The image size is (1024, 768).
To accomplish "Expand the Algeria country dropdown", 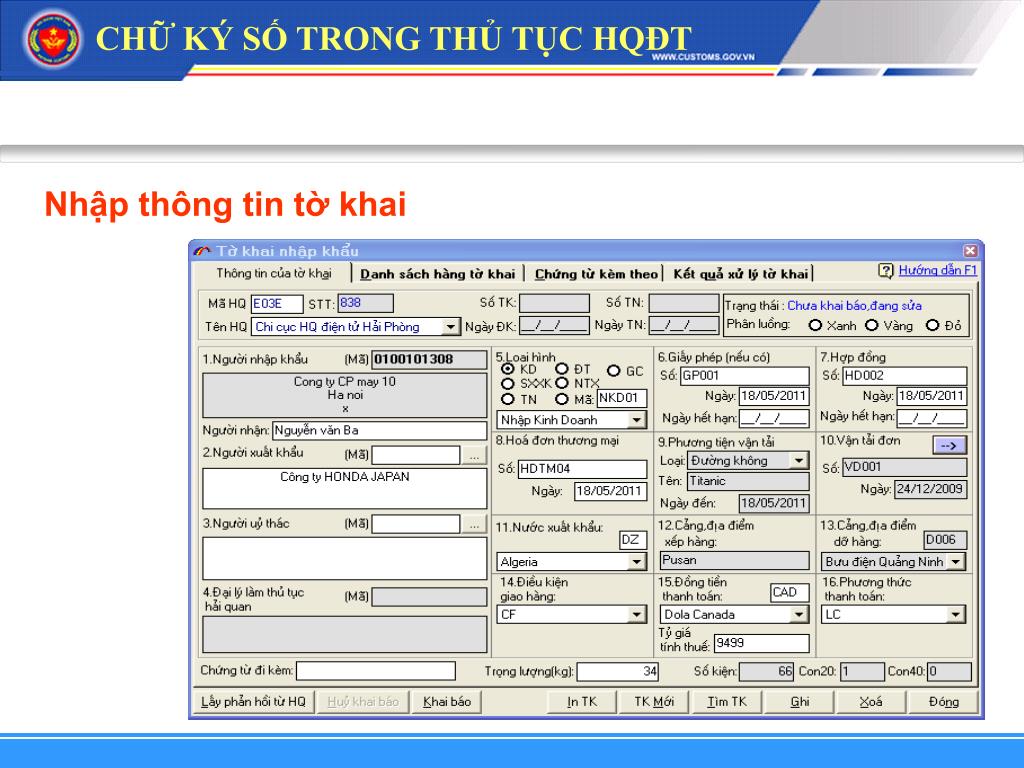I will tap(637, 562).
